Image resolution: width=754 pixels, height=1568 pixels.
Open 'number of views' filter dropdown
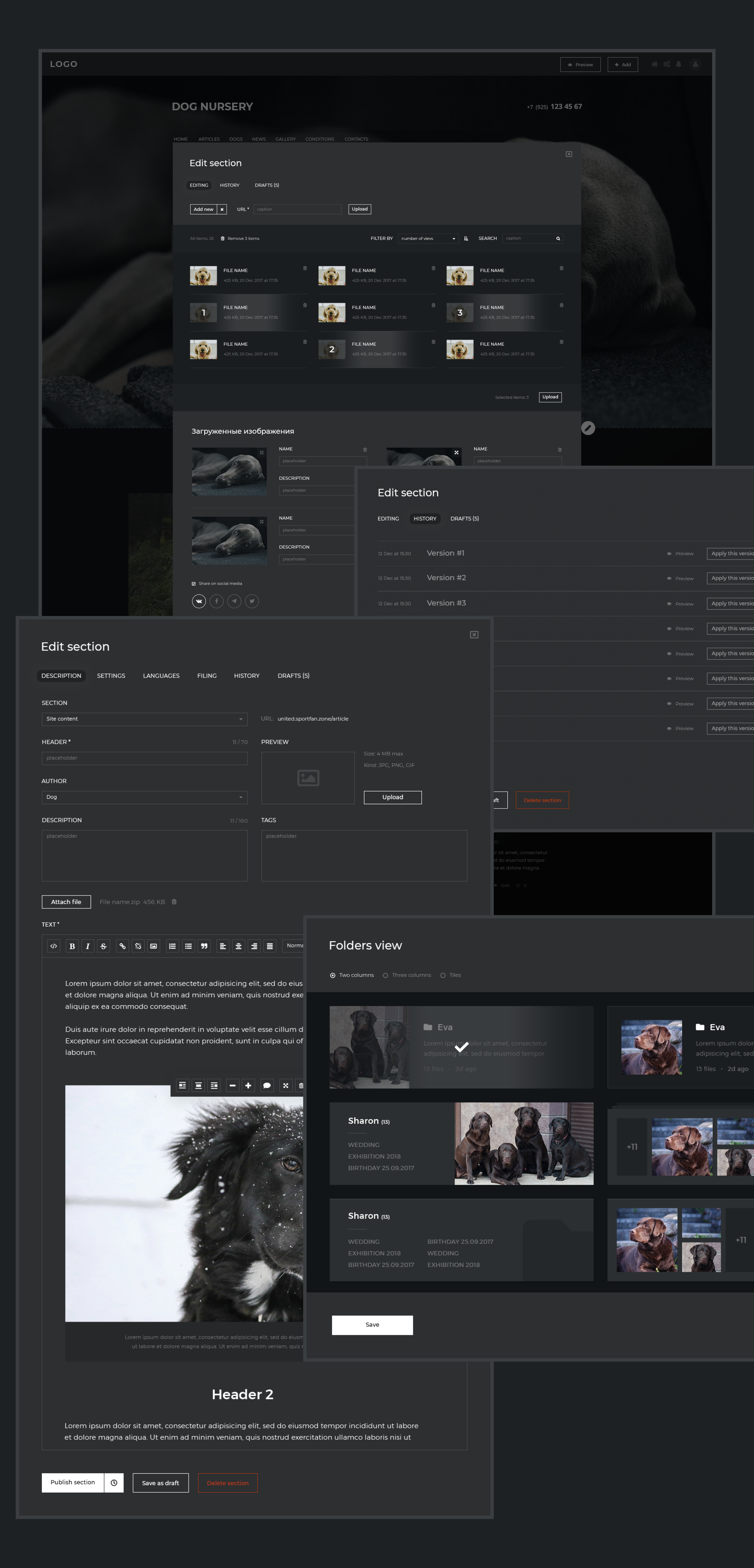click(428, 239)
